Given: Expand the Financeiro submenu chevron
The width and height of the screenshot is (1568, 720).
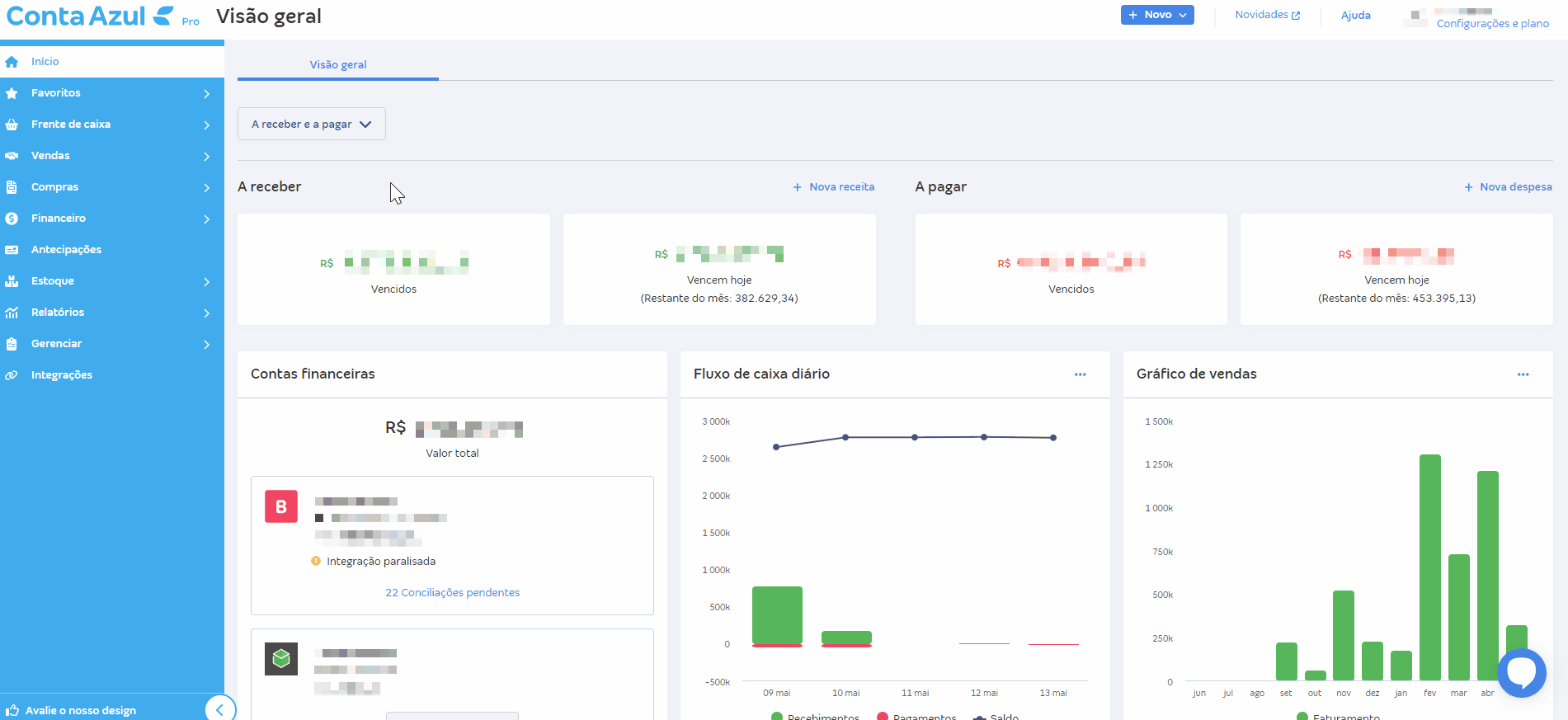Looking at the screenshot, I should click(206, 219).
